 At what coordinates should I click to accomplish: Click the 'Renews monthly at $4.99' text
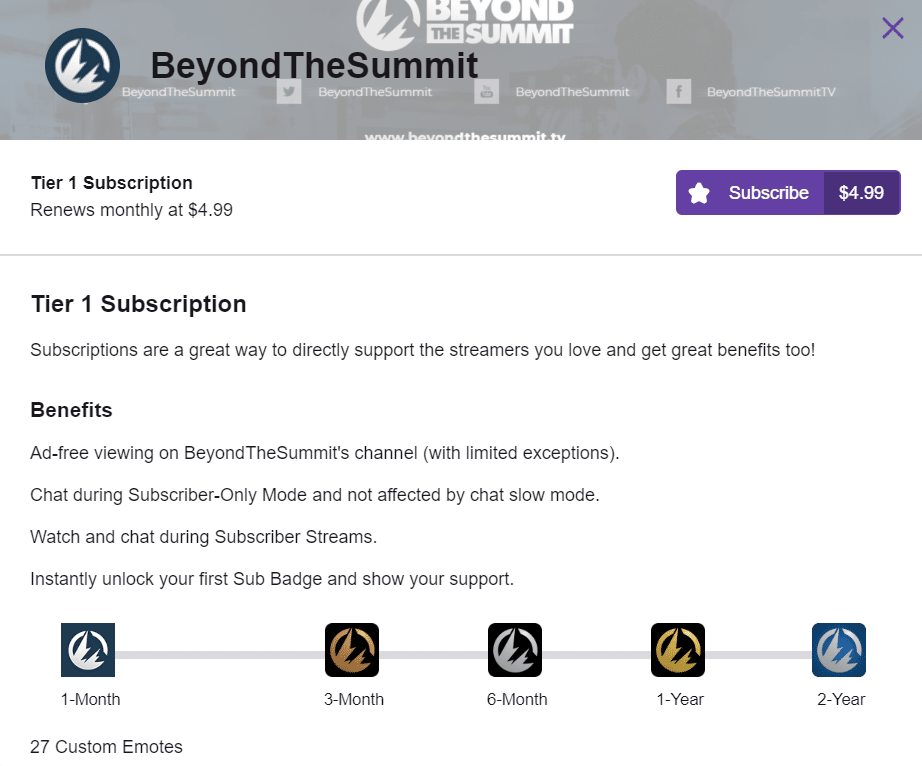tap(132, 210)
